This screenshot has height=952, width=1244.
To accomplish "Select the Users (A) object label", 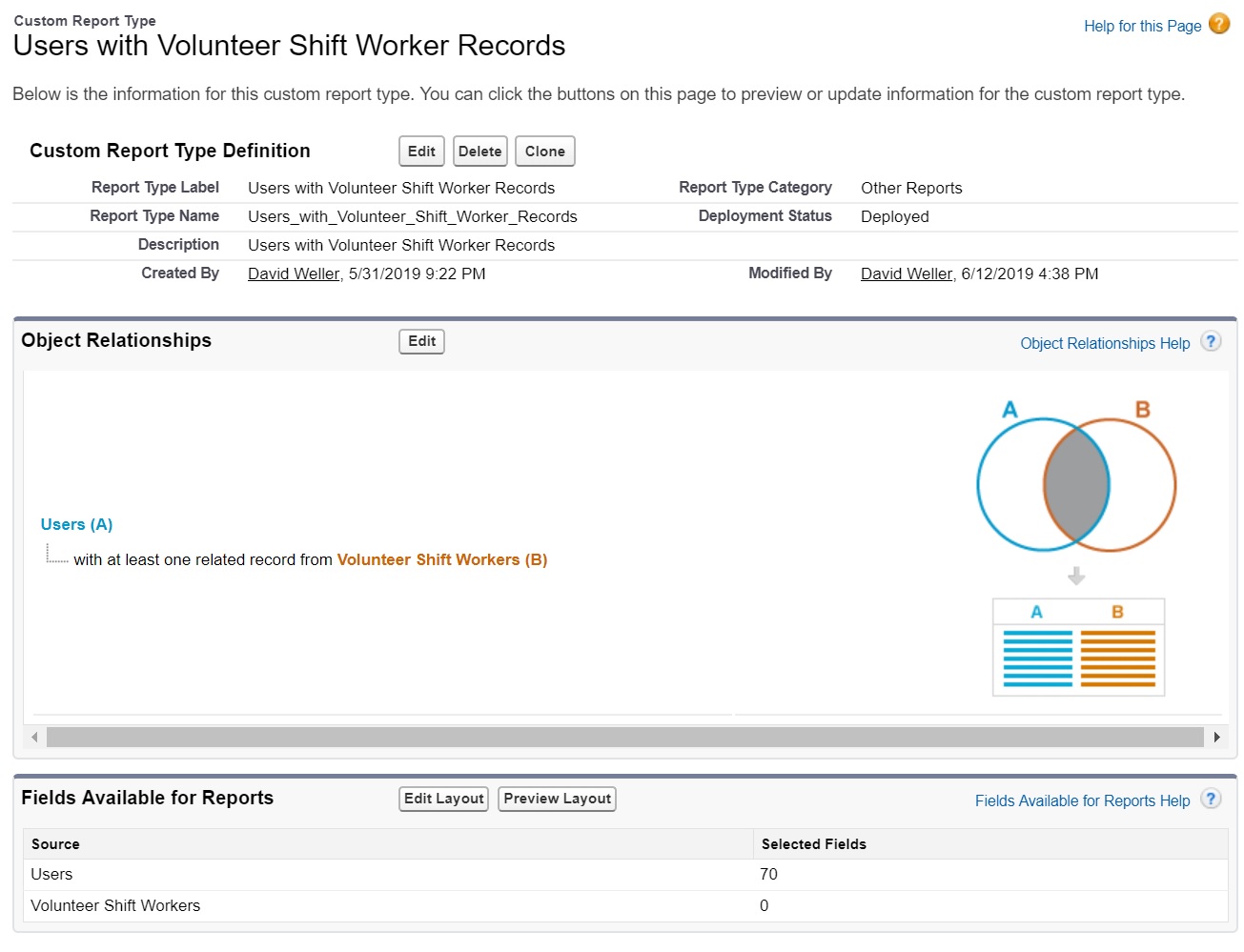I will click(76, 524).
